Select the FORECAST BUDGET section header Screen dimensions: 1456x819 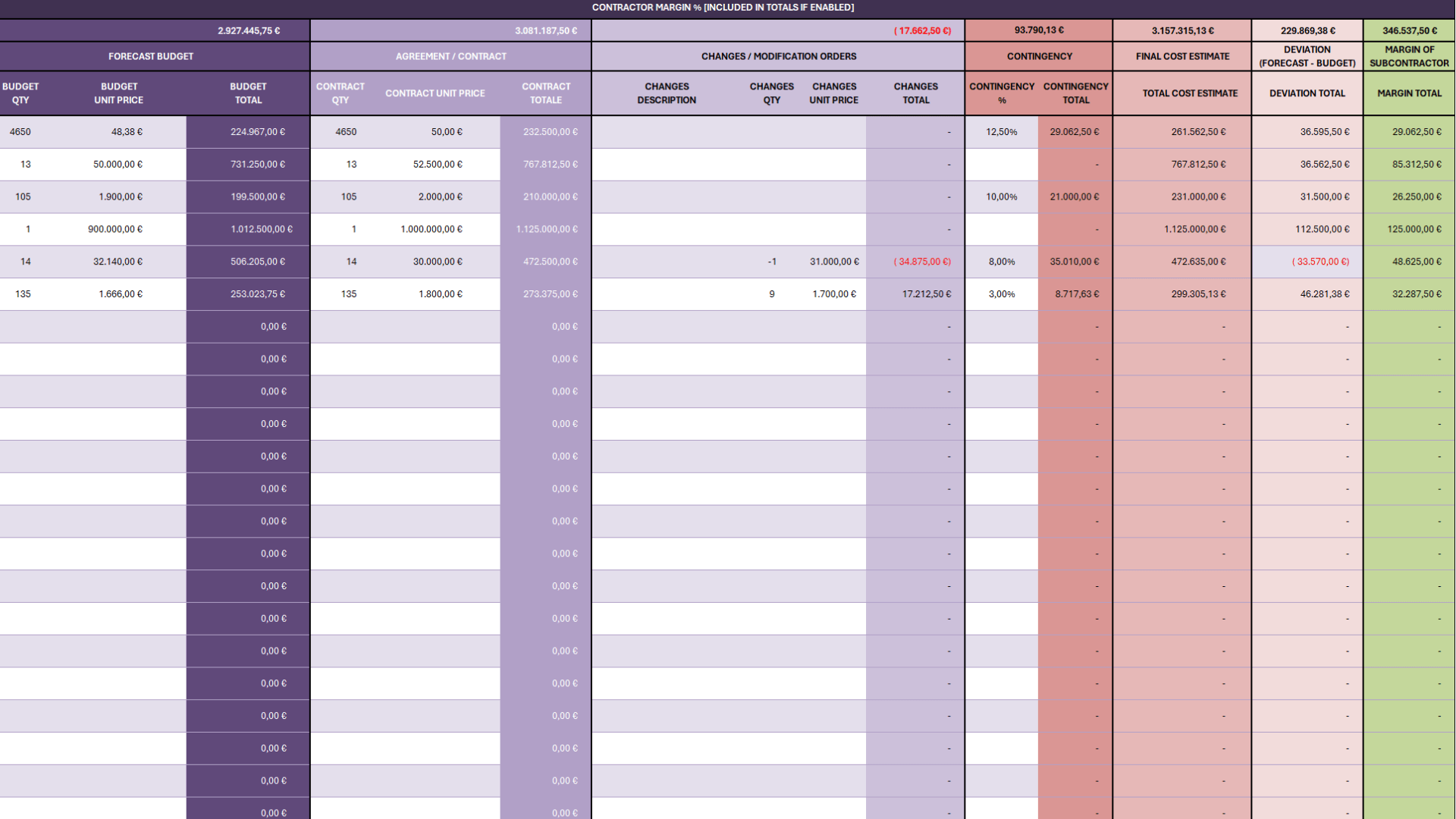(x=151, y=56)
